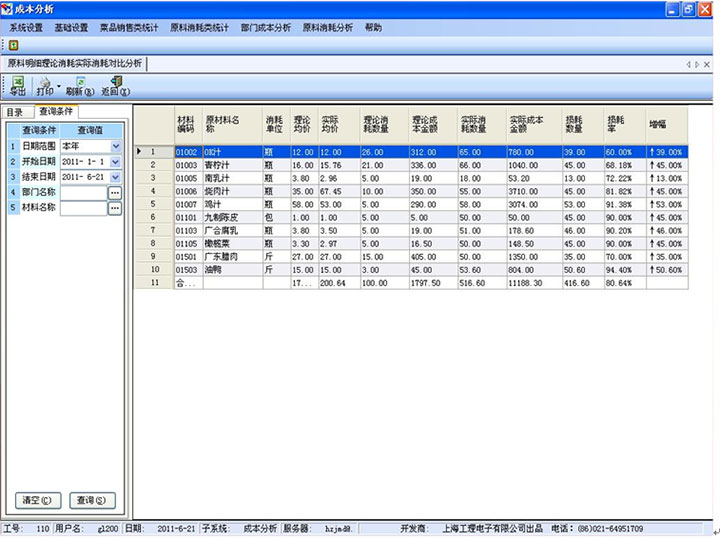
Task: Click the Refresh (刷新) toolbar icon
Action: [80, 86]
